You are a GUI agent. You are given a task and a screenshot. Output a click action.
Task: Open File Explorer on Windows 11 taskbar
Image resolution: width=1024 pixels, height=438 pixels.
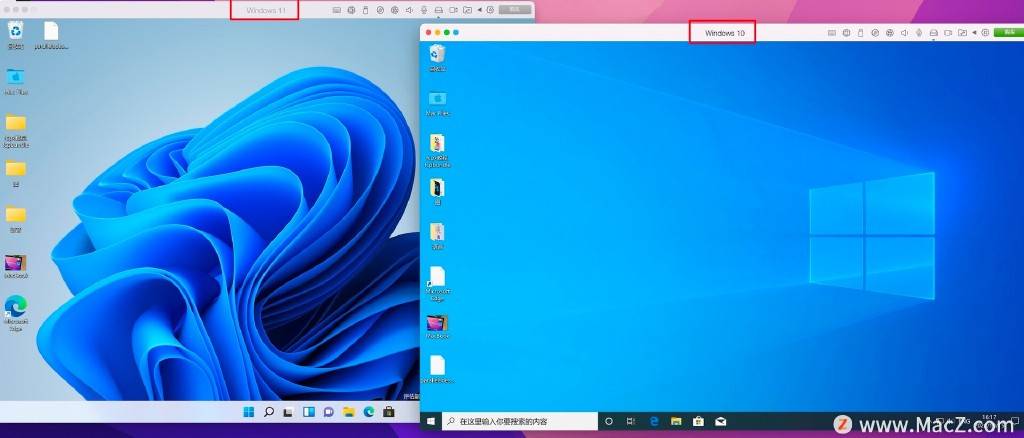[349, 412]
